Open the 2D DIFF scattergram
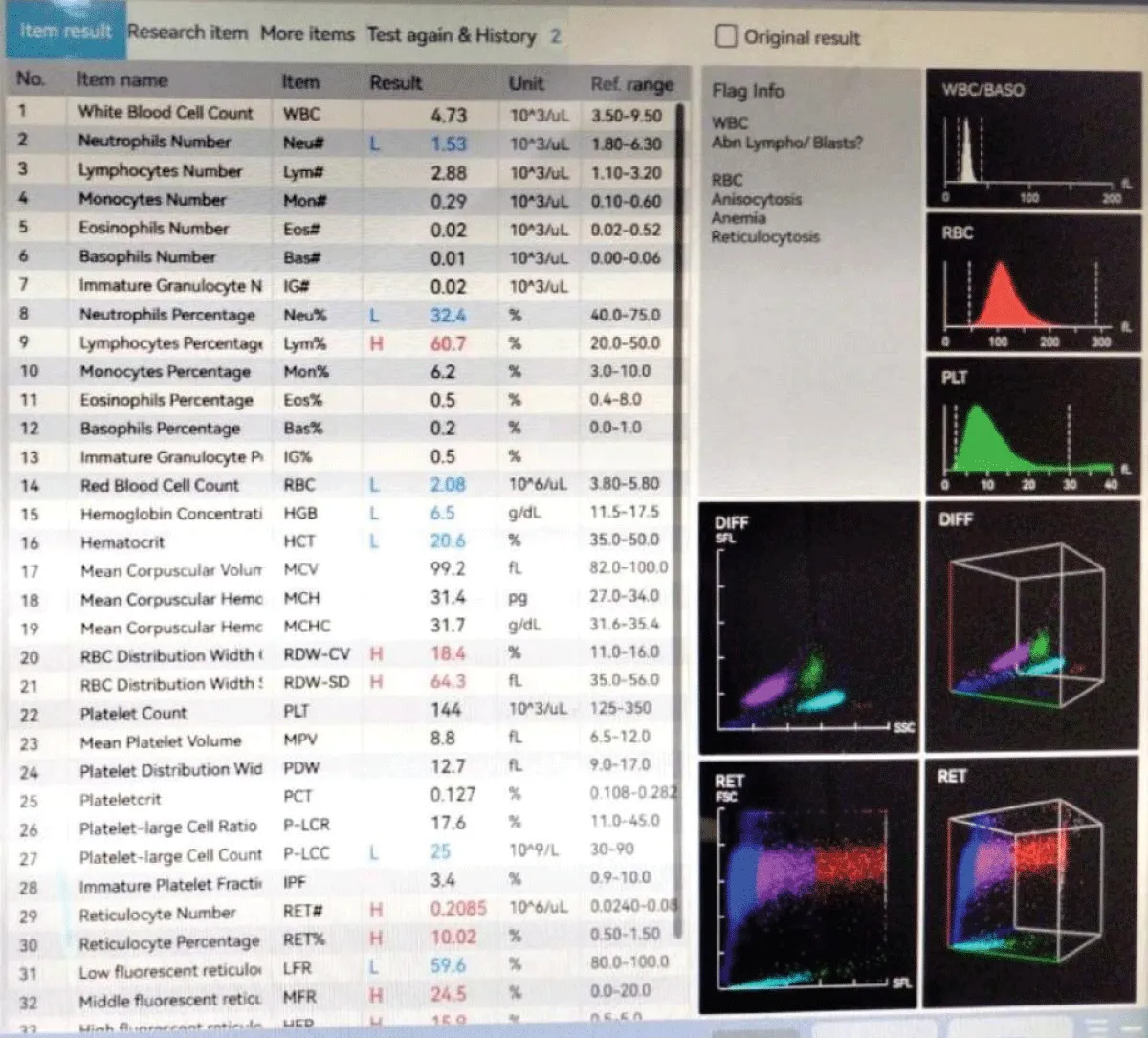 [x=809, y=628]
